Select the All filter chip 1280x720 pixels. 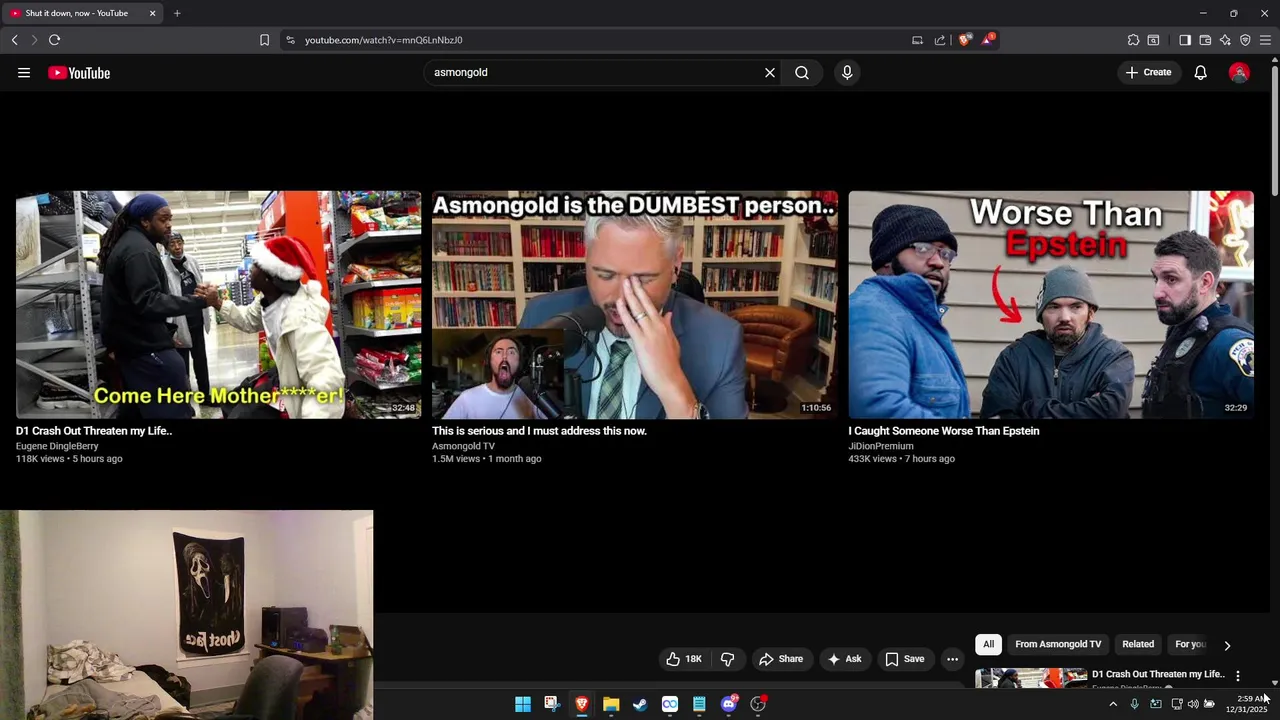[988, 644]
